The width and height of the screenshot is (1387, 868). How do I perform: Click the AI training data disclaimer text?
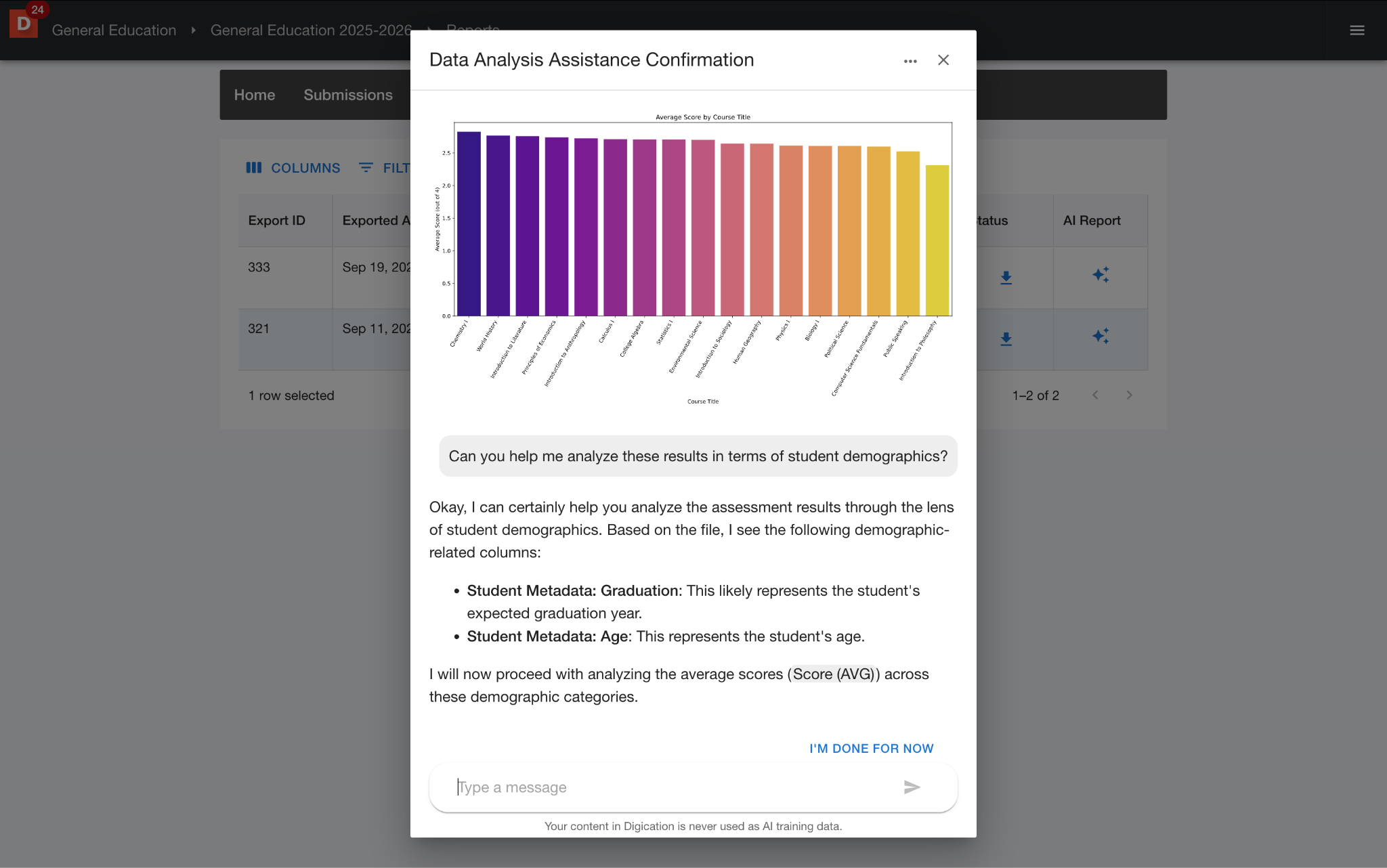[x=693, y=826]
